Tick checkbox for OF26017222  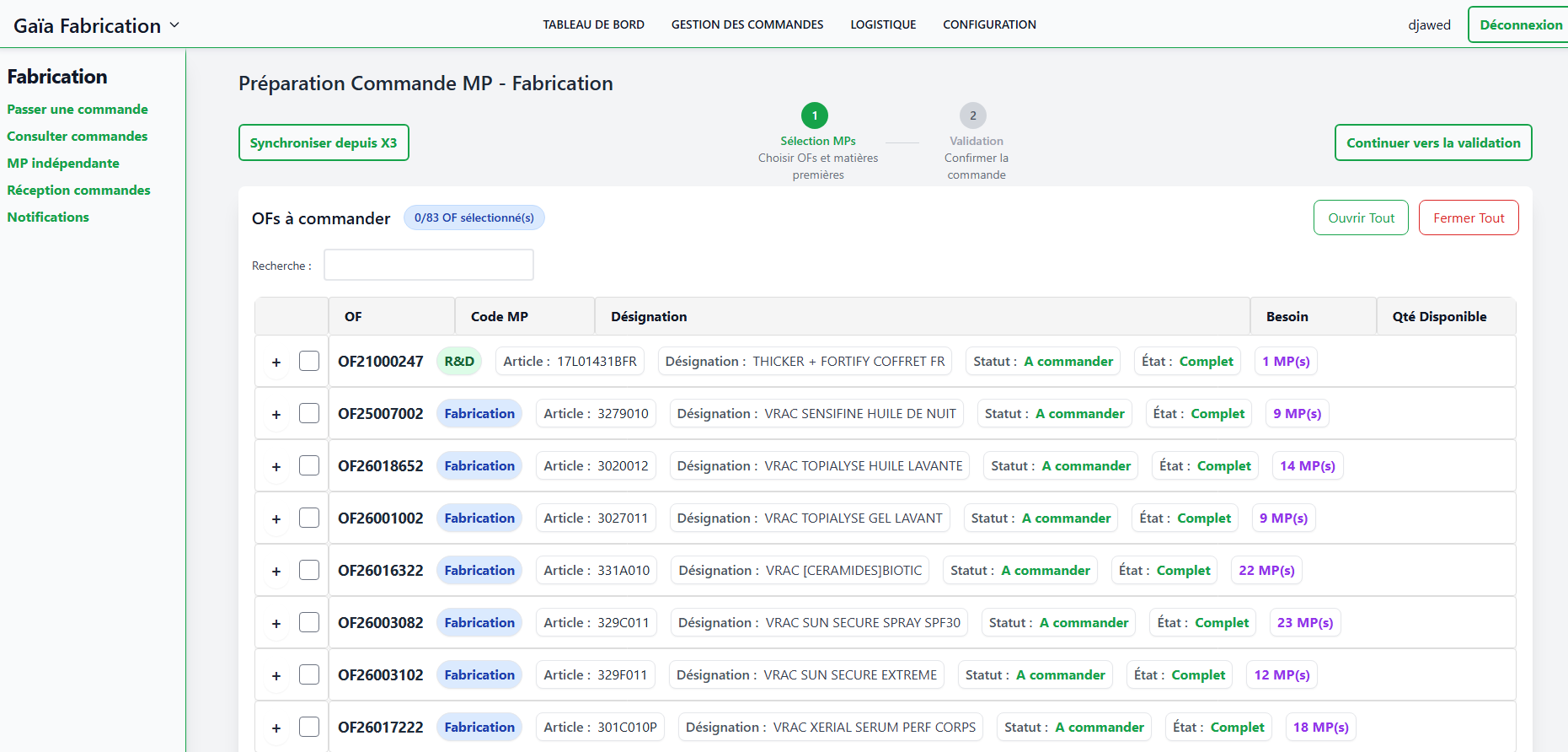coord(309,727)
